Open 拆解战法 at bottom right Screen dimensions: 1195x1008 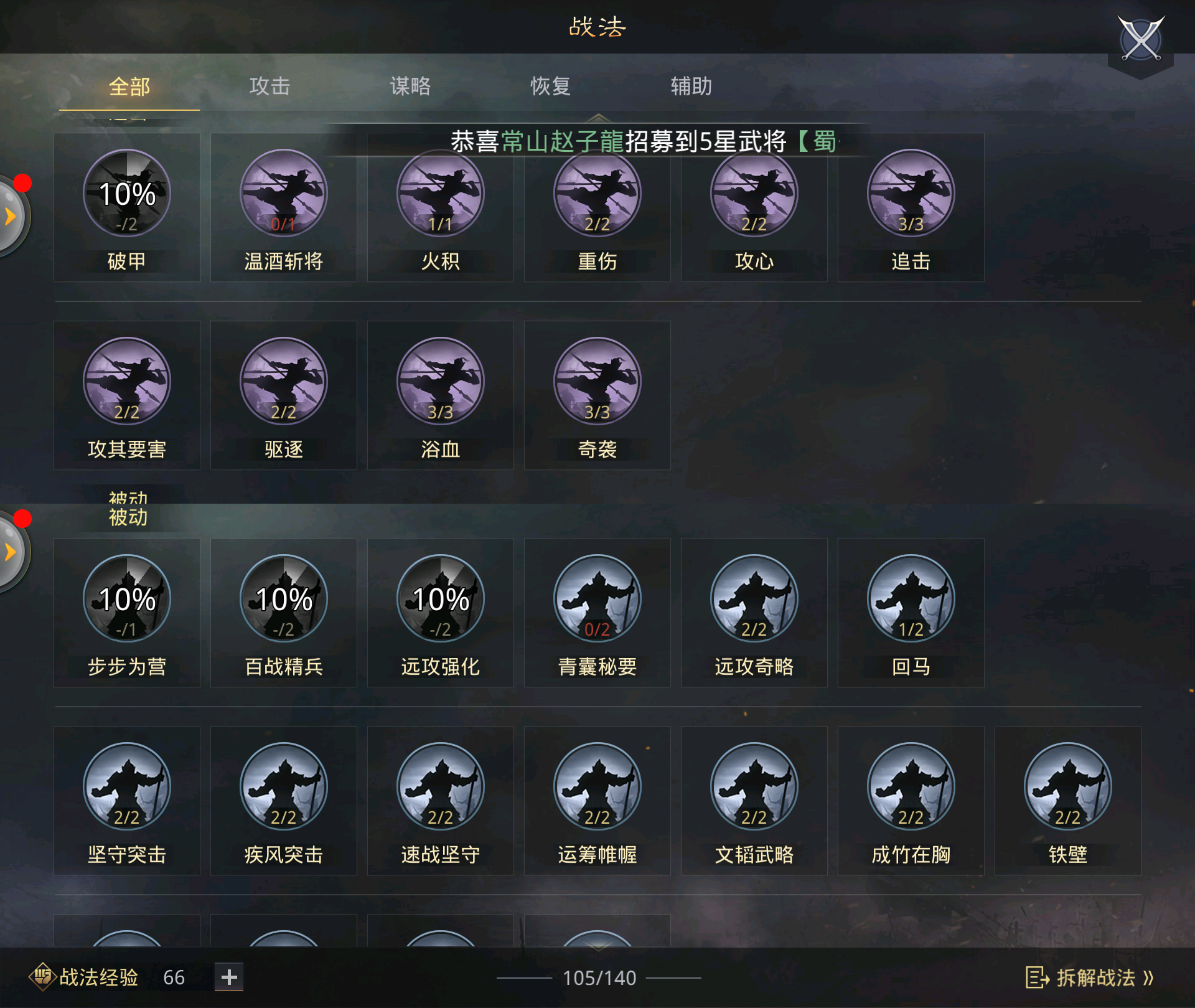click(x=1090, y=977)
